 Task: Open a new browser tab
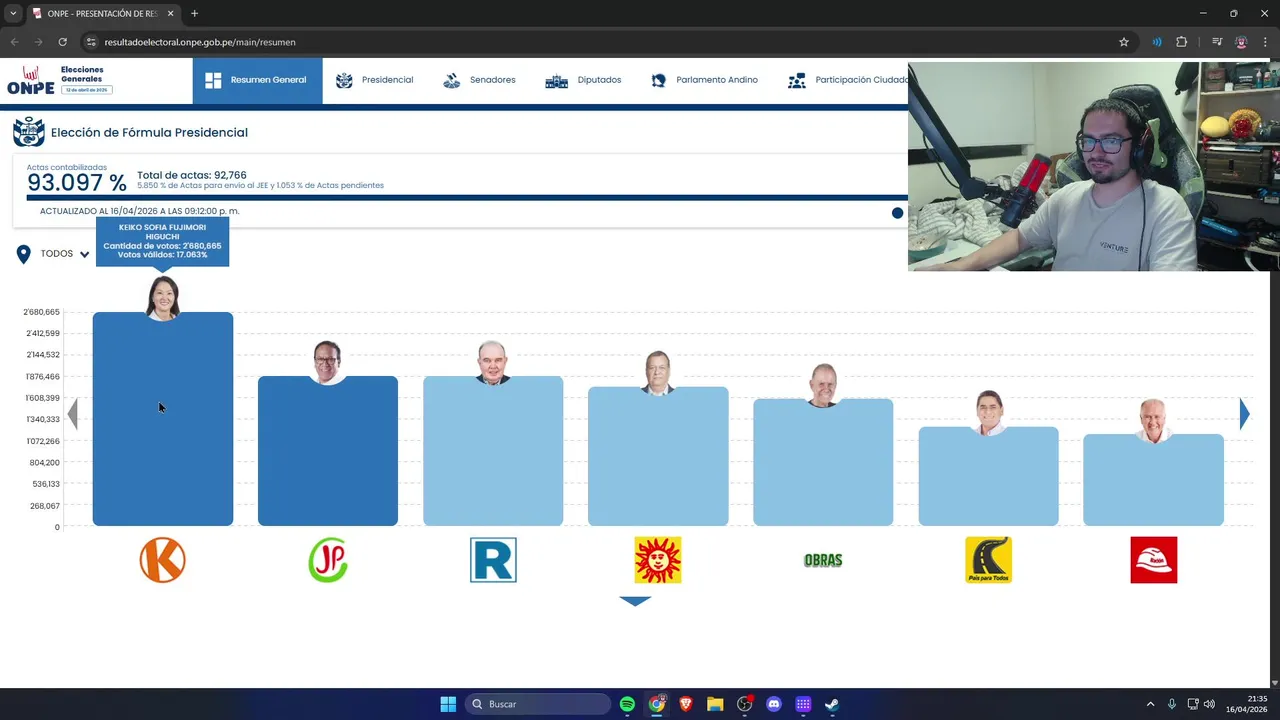pos(194,14)
